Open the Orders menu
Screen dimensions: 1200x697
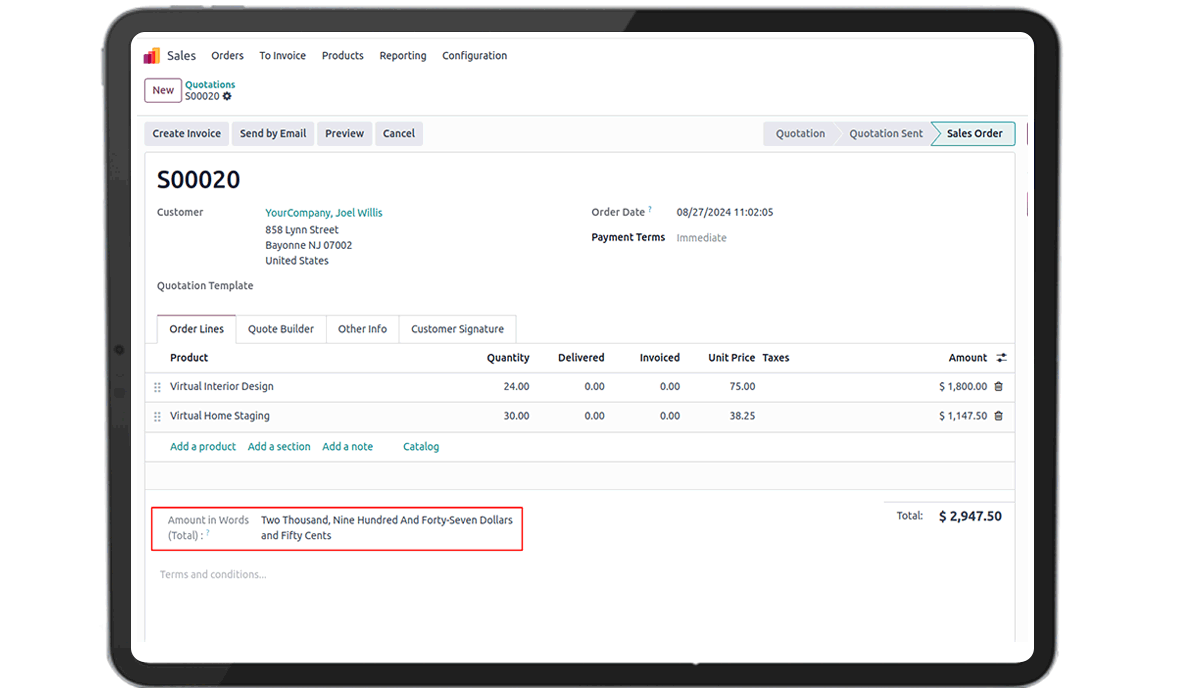[227, 56]
